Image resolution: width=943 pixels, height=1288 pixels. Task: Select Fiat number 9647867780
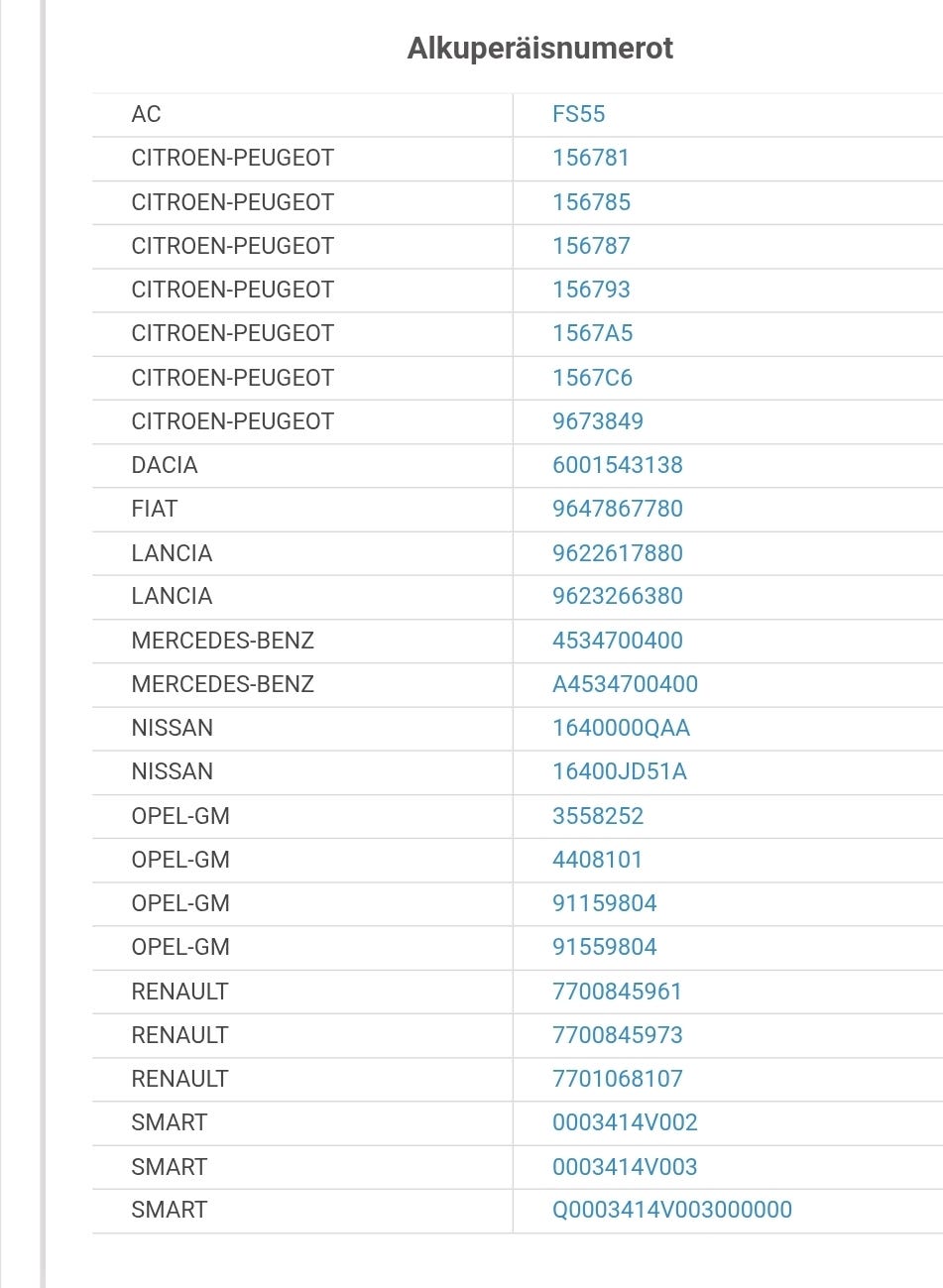pos(618,509)
